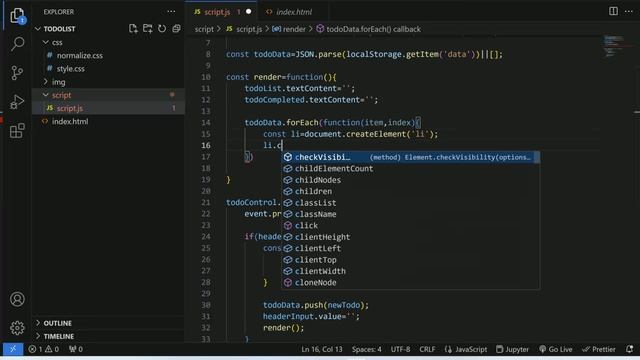Select the childElementCount suggestion
Screen dimensions: 640x360
[411, 169]
